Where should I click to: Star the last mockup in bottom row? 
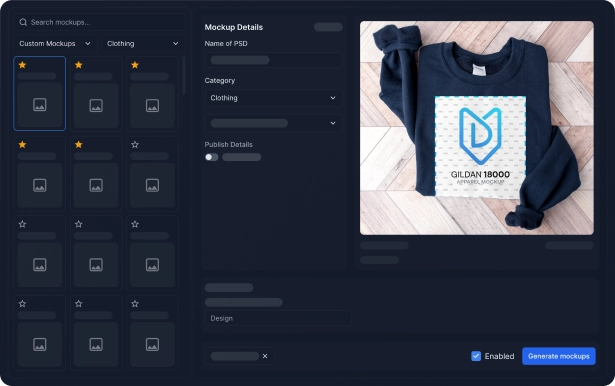point(135,304)
